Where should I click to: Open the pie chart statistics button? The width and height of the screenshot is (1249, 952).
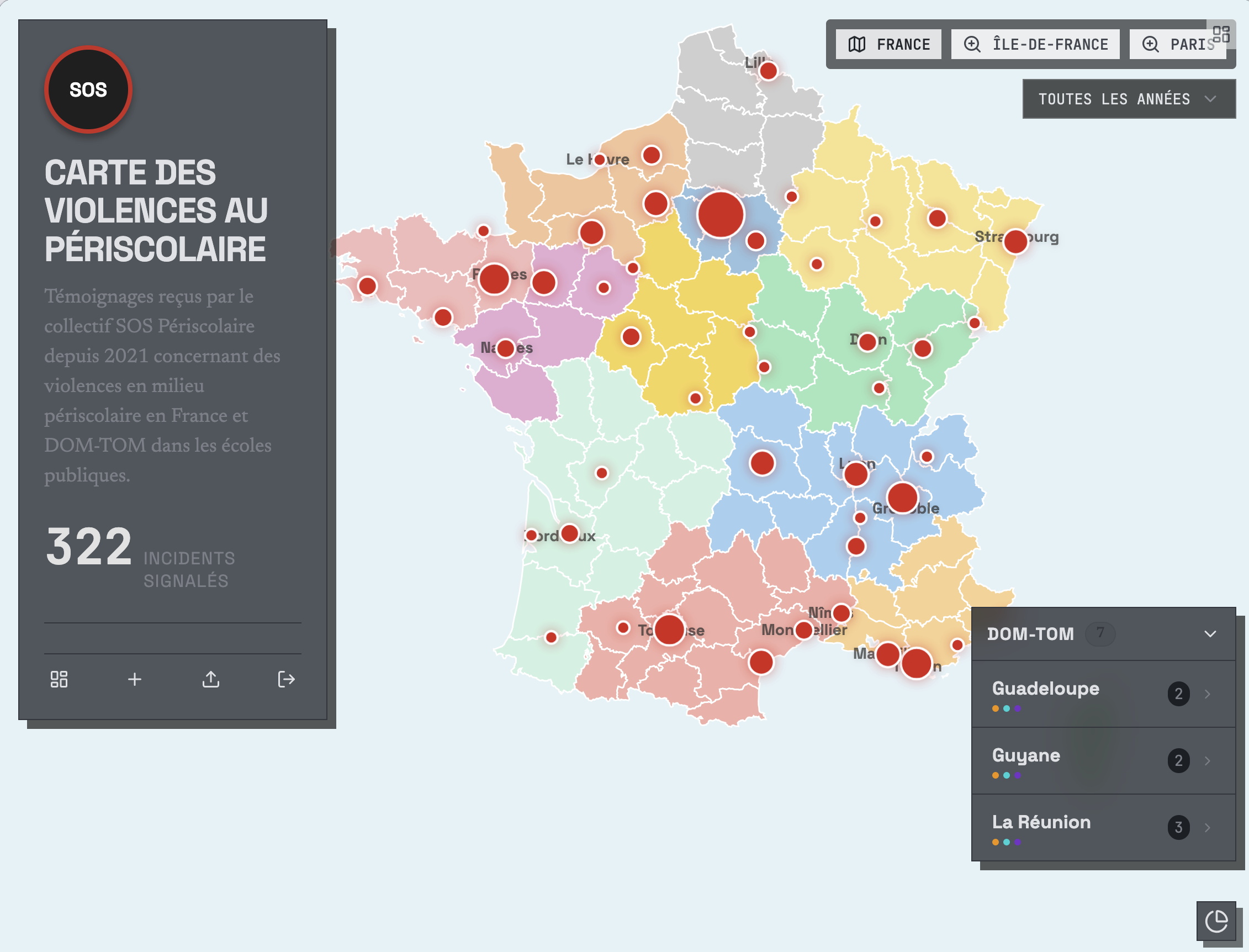(1216, 921)
